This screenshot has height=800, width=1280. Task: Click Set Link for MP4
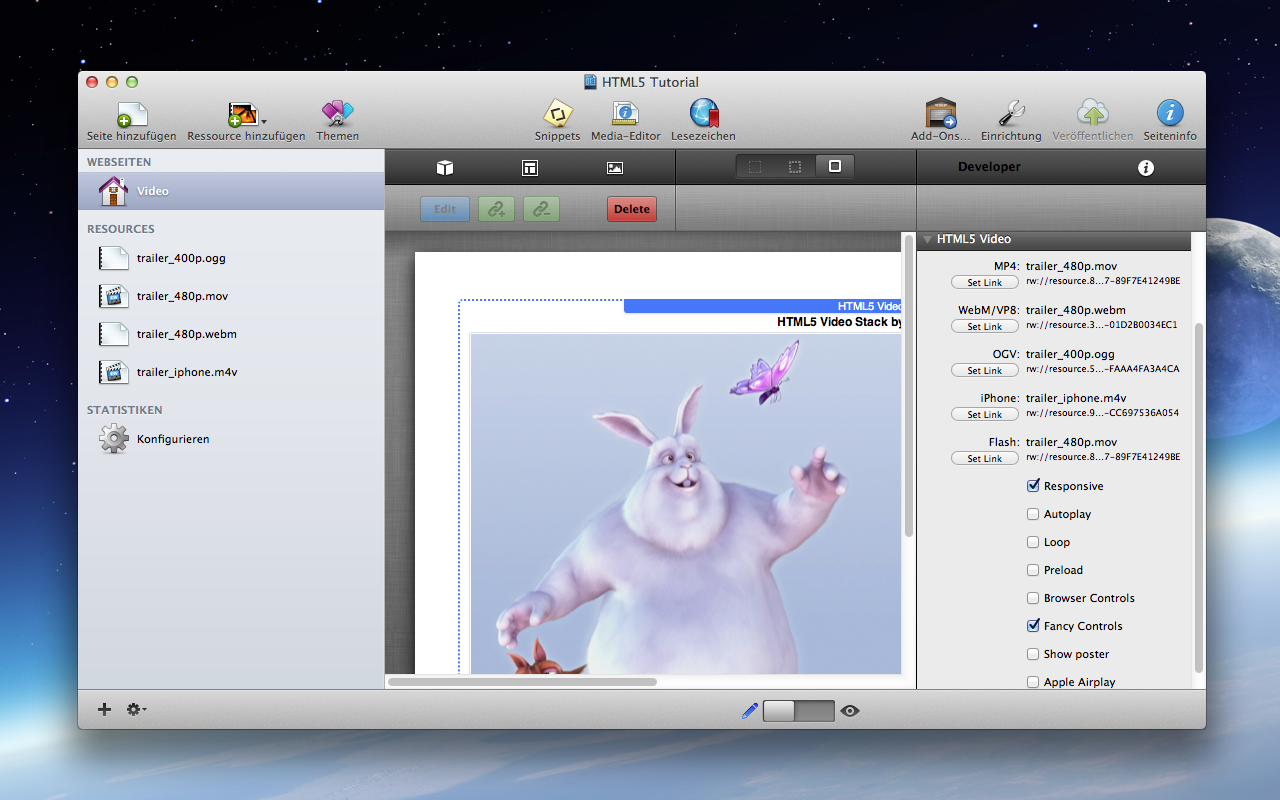pos(985,283)
